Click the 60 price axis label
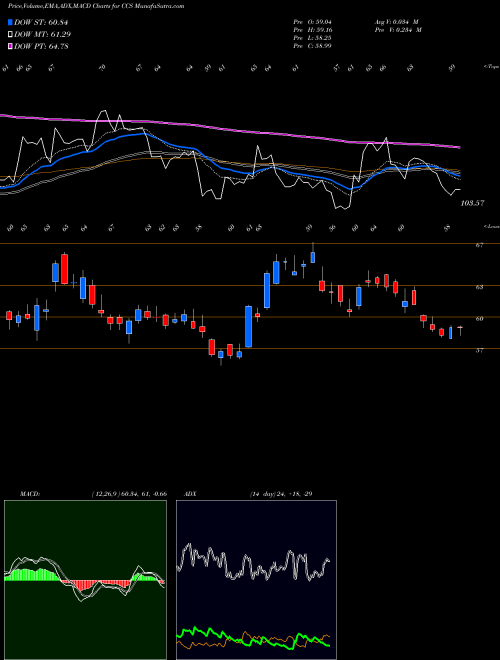The height and width of the screenshot is (660, 500). tap(479, 319)
